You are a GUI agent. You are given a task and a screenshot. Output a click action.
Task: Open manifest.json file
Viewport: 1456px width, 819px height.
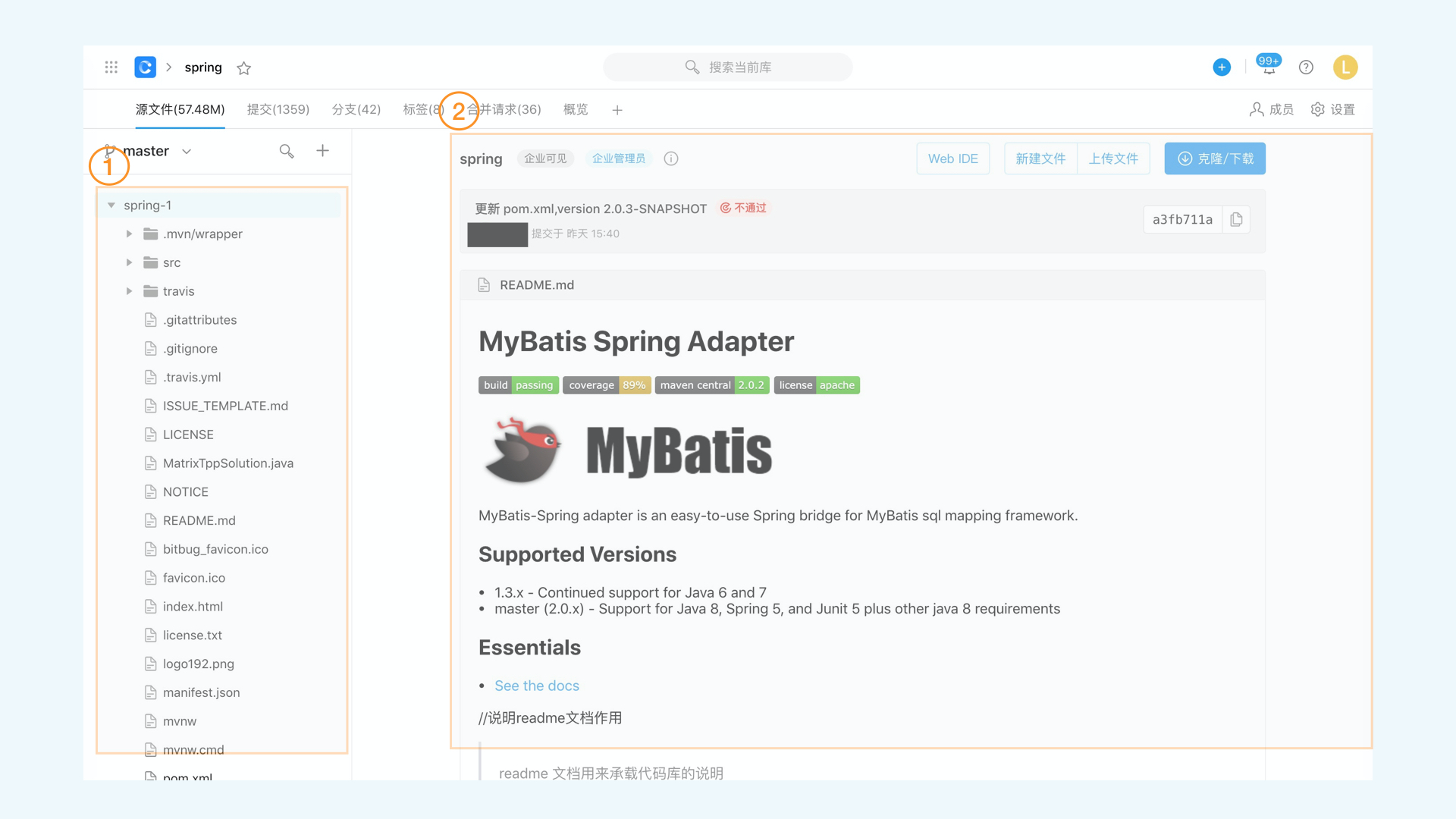(201, 692)
